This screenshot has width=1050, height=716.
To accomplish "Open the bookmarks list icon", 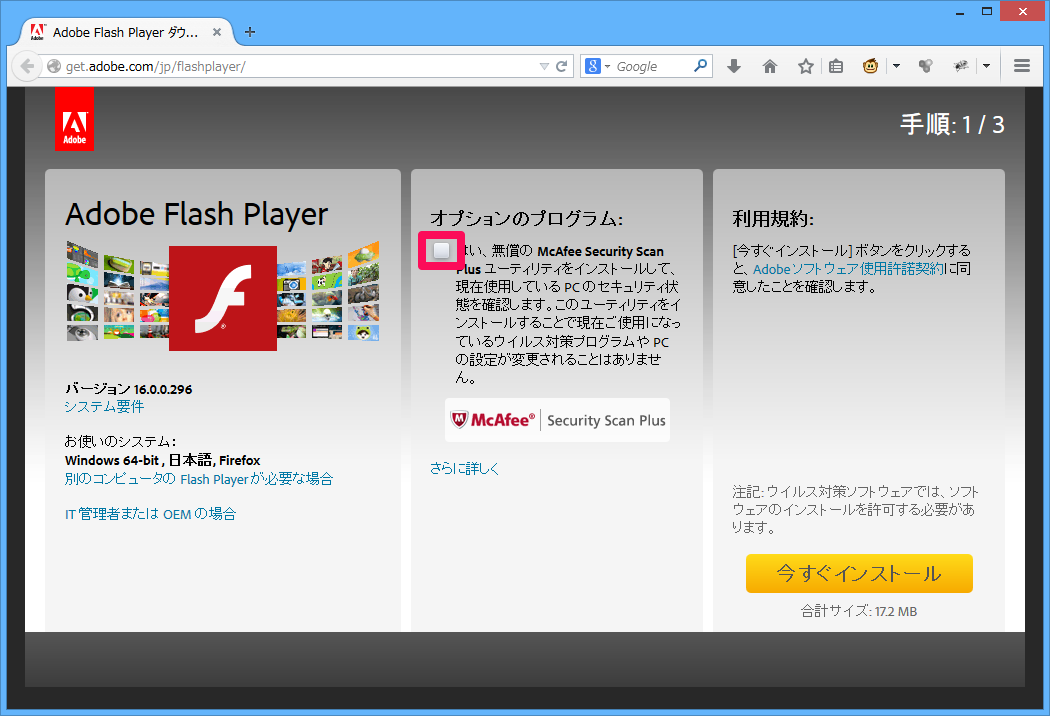I will coord(836,67).
